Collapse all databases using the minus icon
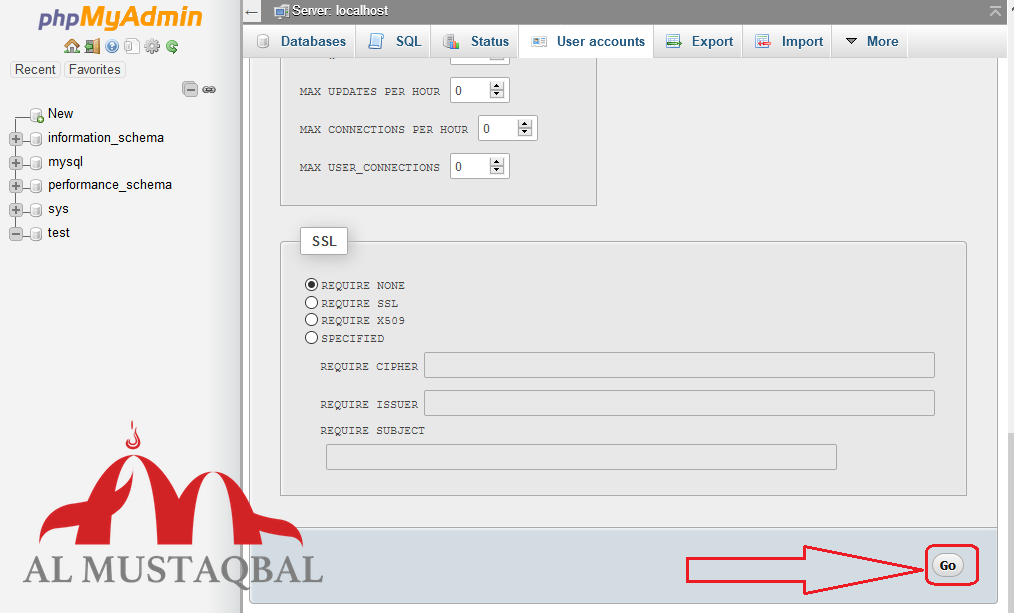 coord(189,89)
